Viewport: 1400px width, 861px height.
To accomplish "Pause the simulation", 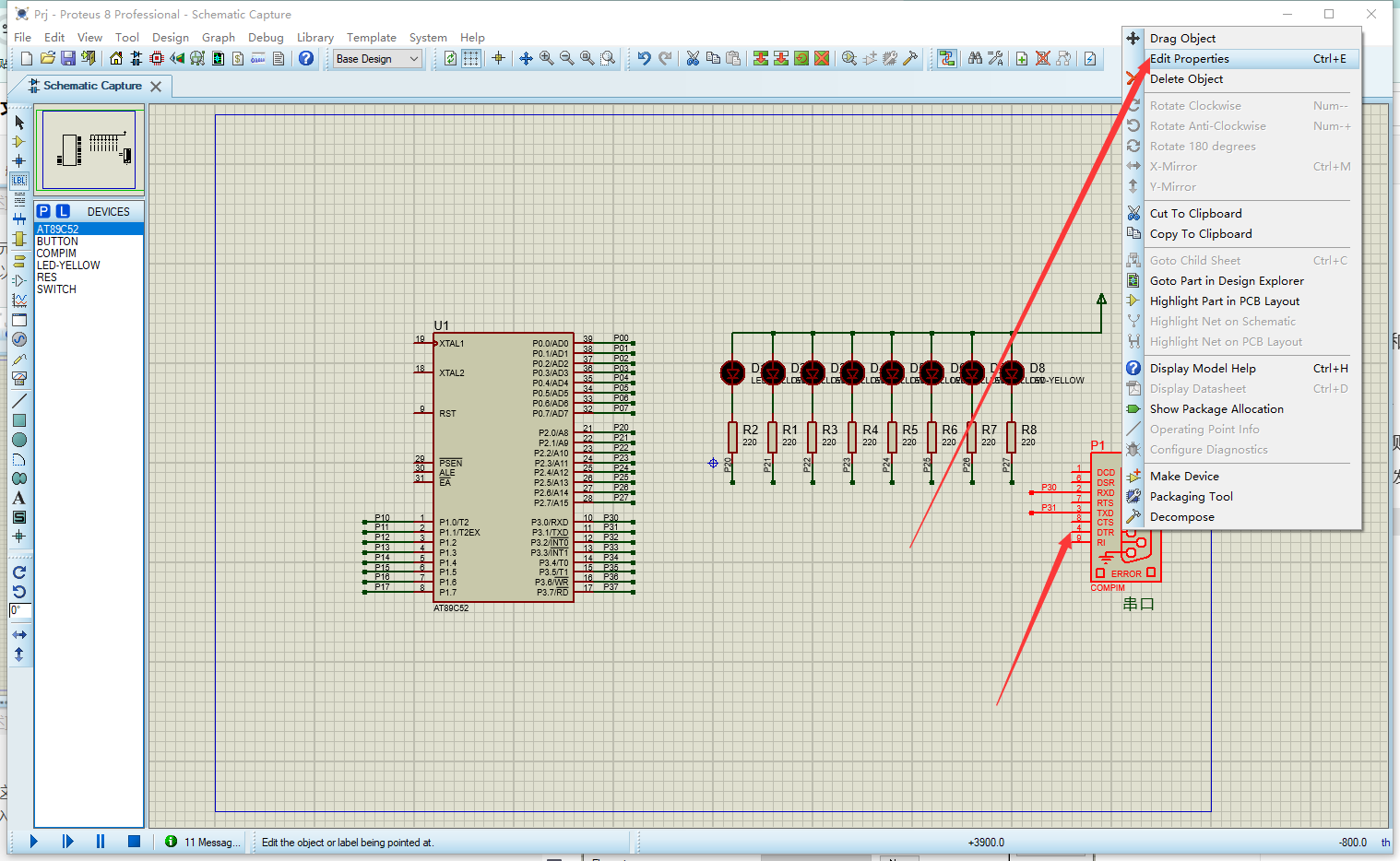I will tap(101, 841).
